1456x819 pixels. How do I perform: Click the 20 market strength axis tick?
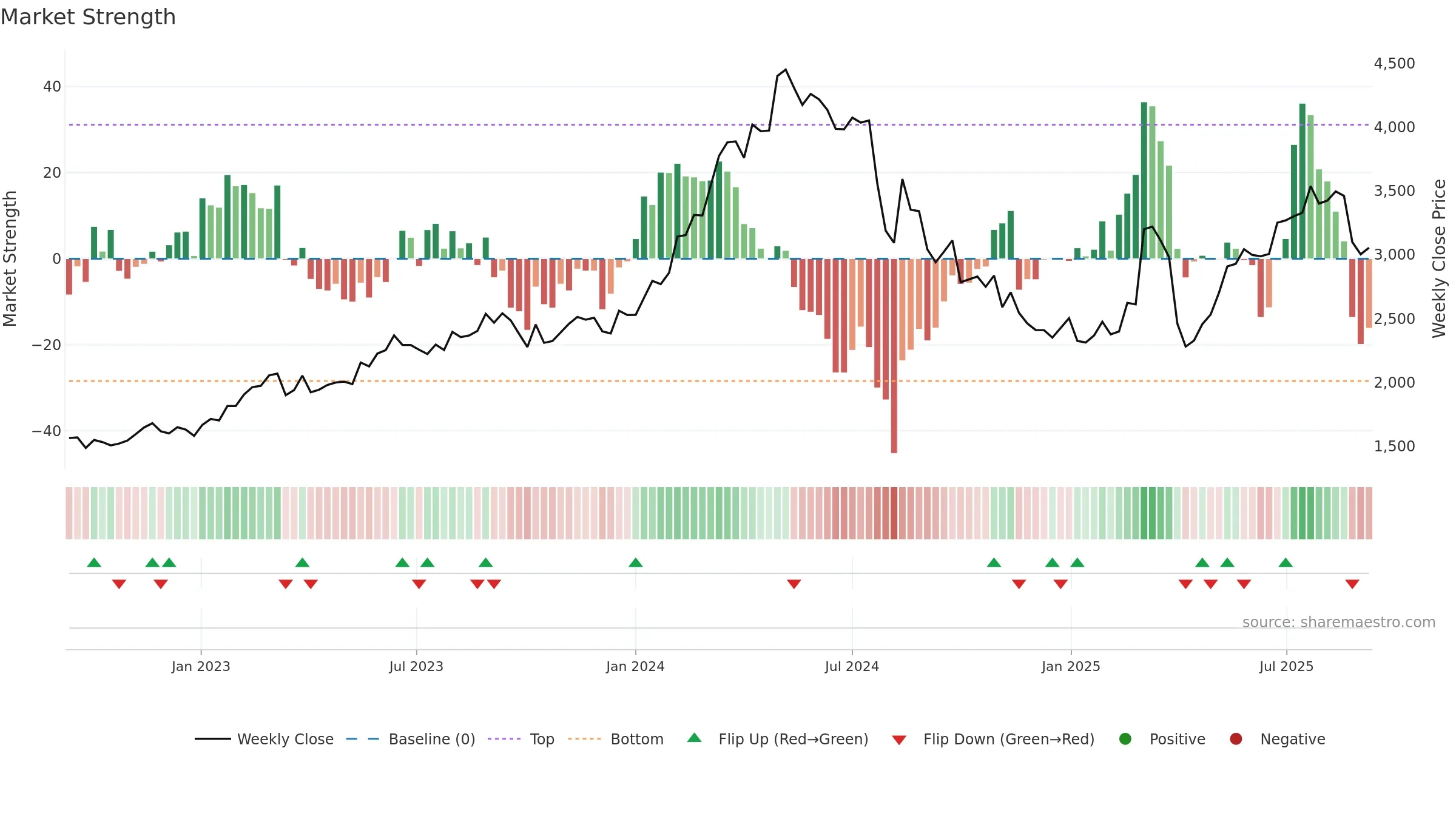(52, 173)
